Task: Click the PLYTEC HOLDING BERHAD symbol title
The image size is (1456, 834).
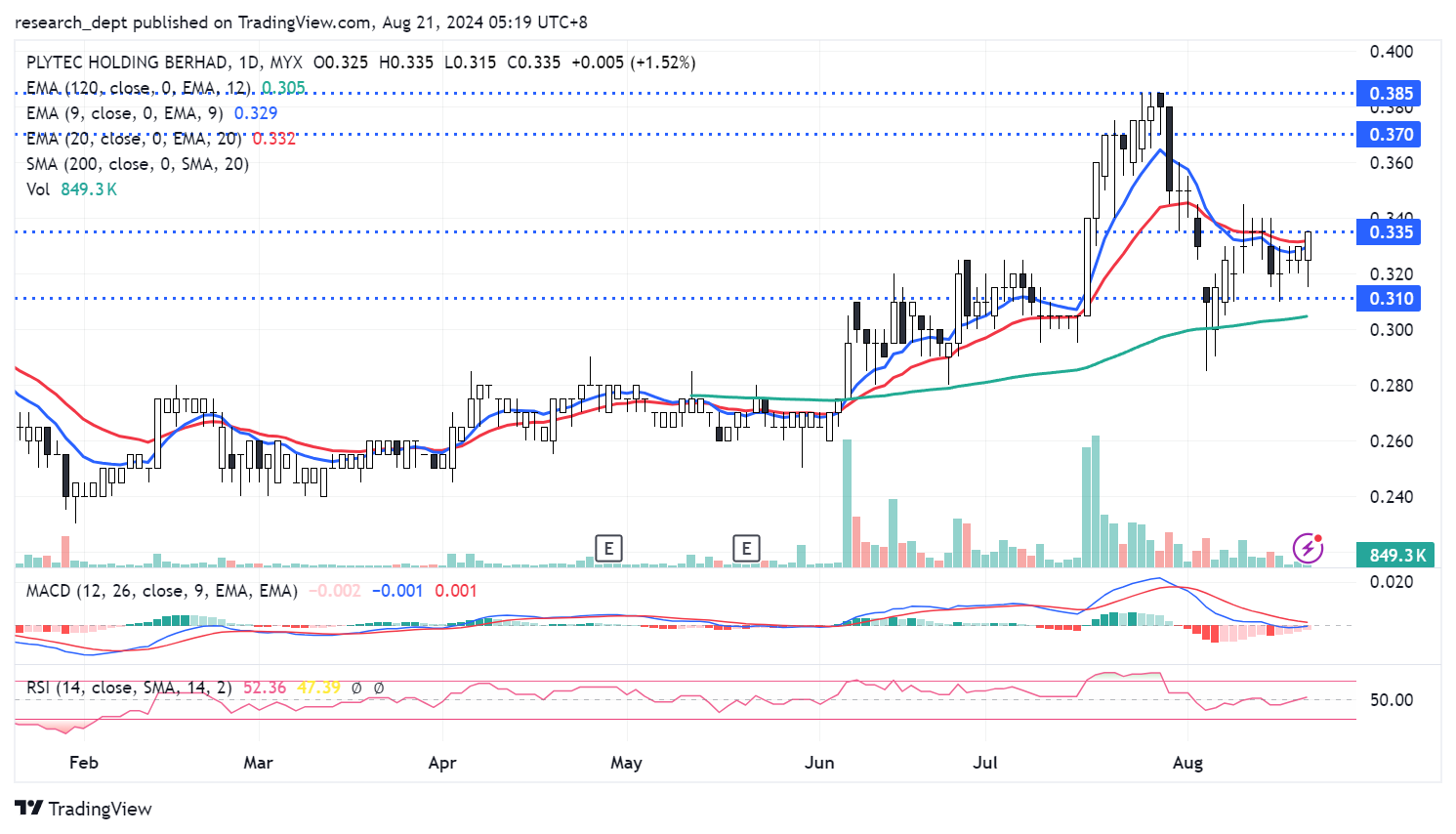Action: coord(127,63)
